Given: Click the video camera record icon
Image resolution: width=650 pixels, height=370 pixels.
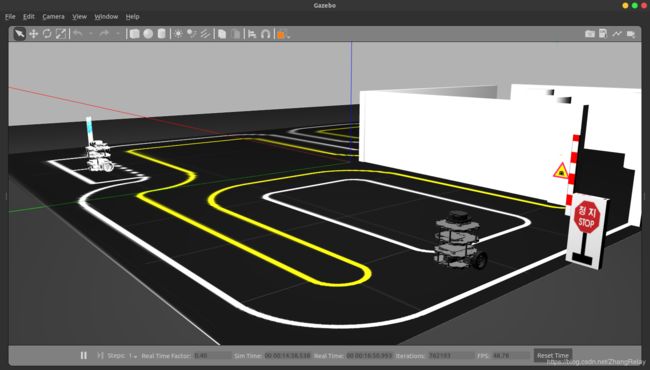Looking at the screenshot, I should 631,34.
